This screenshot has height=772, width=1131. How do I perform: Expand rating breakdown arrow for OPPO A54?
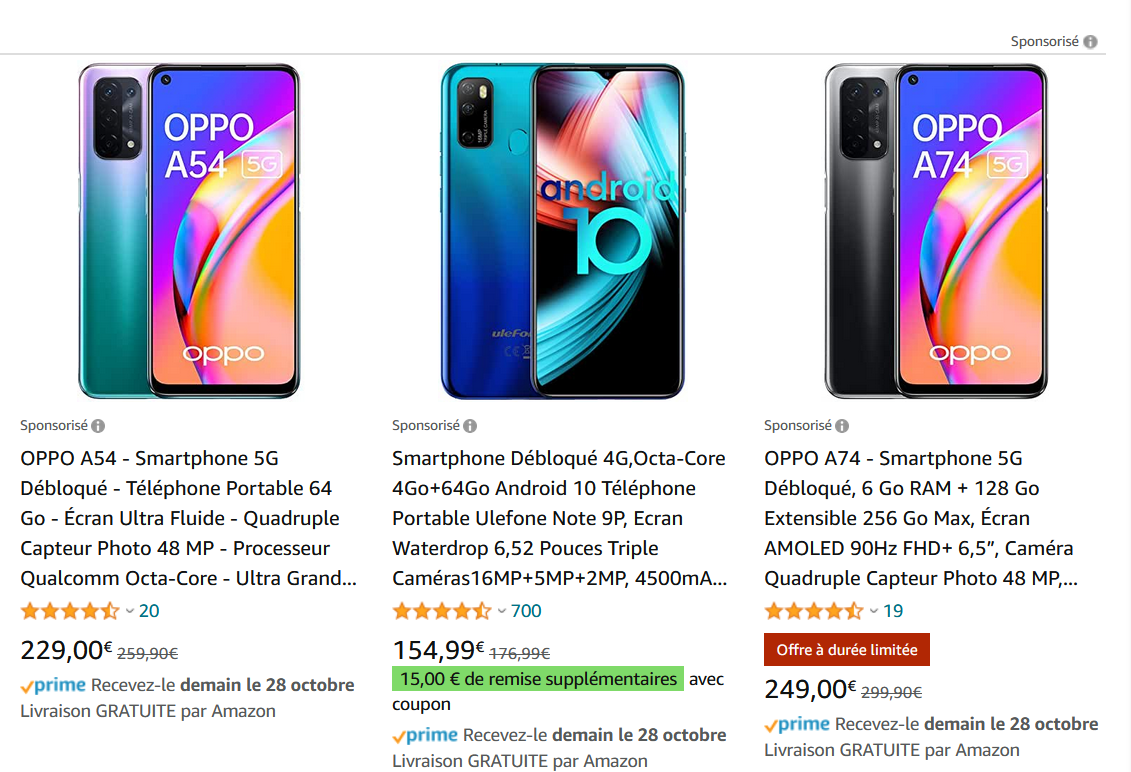130,611
